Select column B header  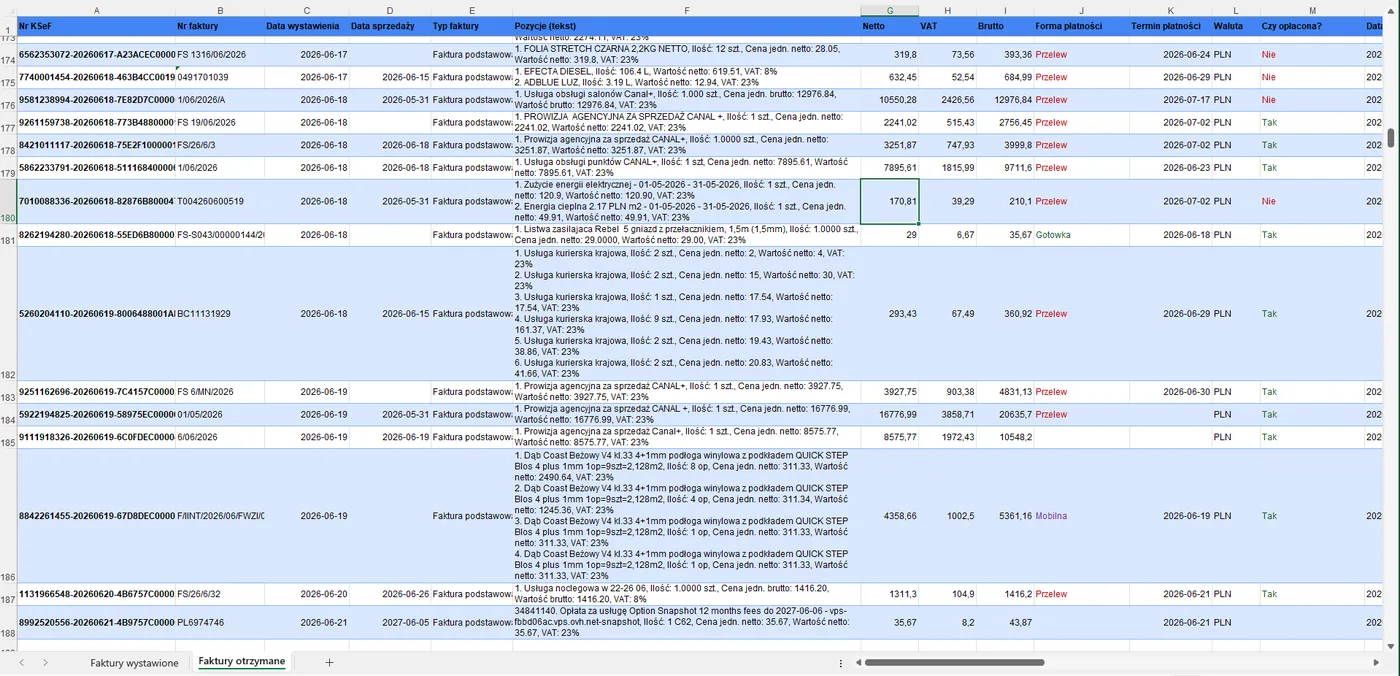(219, 10)
